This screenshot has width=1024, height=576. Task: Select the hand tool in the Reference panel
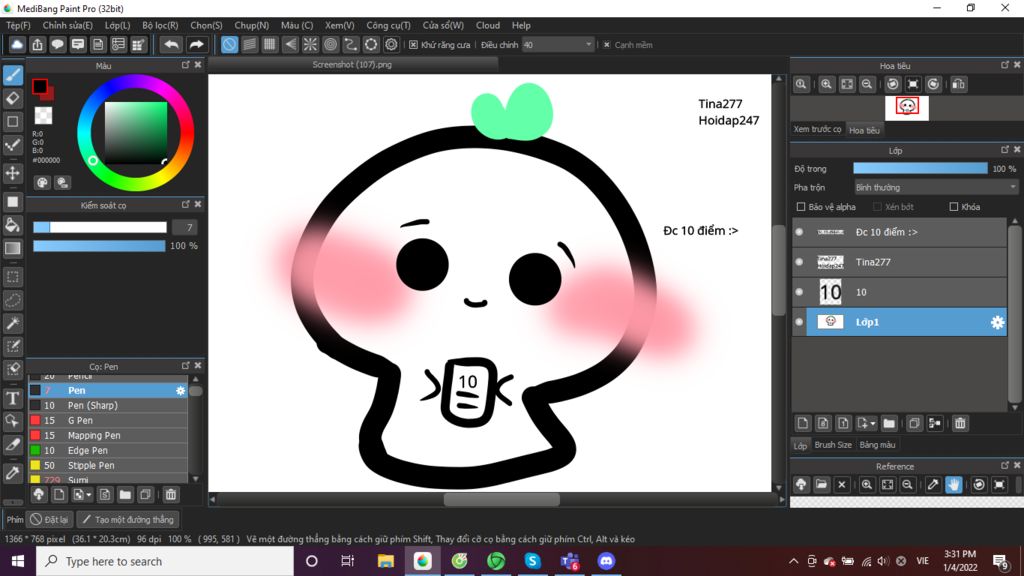[953, 485]
